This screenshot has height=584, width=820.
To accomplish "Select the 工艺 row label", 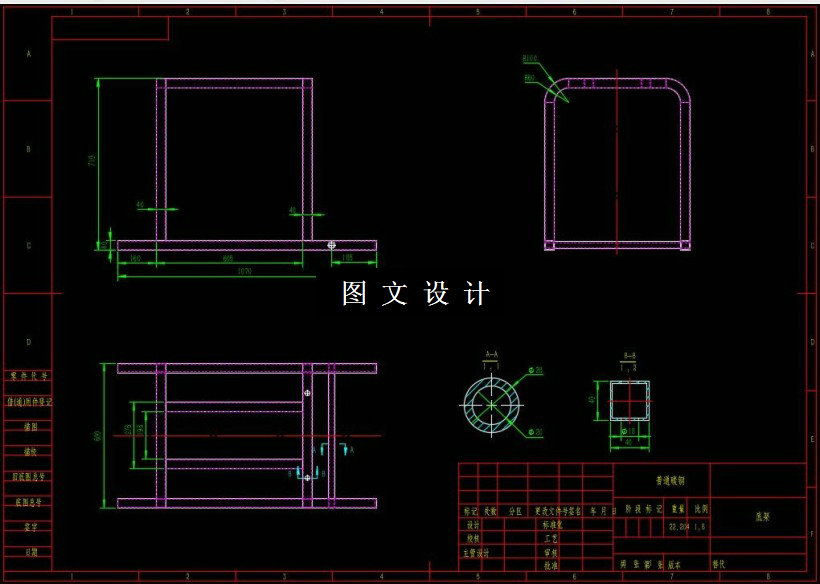I will [551, 538].
